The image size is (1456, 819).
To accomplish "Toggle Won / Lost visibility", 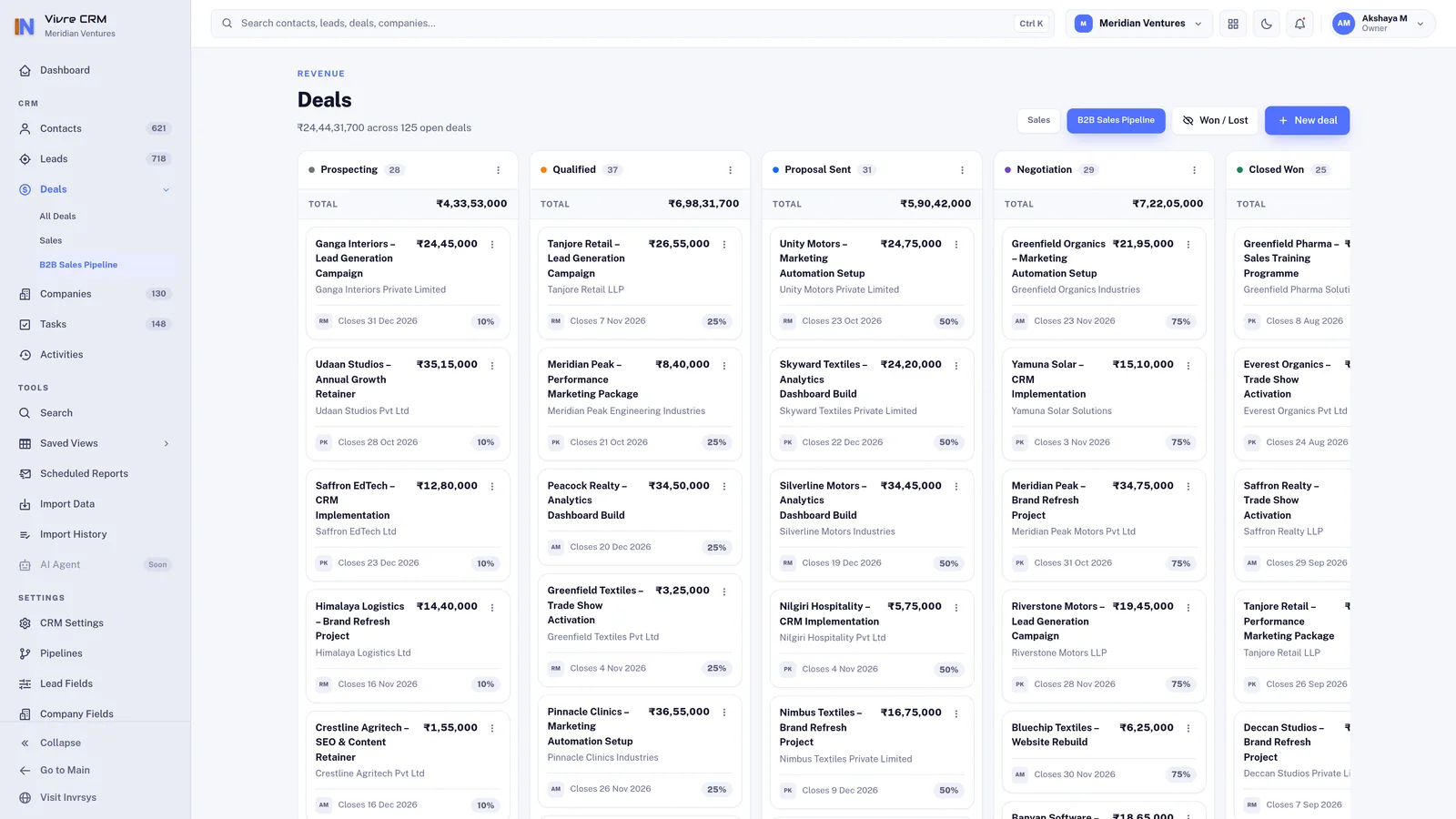I will click(1215, 120).
